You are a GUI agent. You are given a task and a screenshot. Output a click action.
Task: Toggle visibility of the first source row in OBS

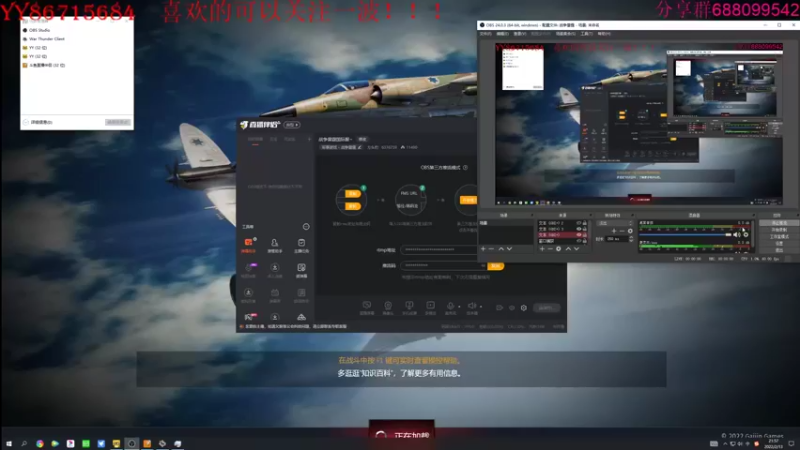point(579,223)
